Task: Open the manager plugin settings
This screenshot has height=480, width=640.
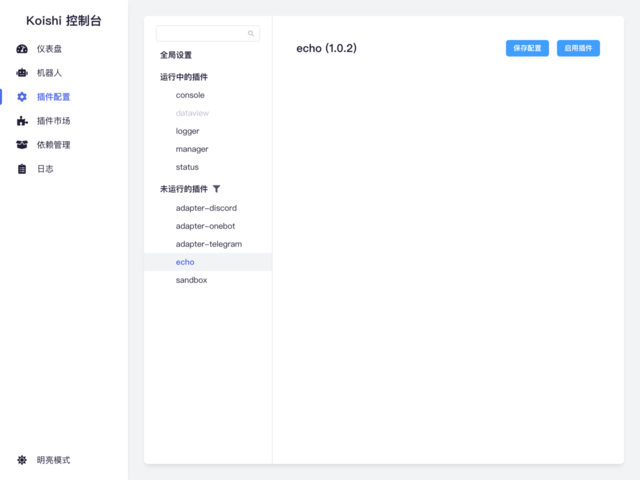Action: click(x=192, y=149)
